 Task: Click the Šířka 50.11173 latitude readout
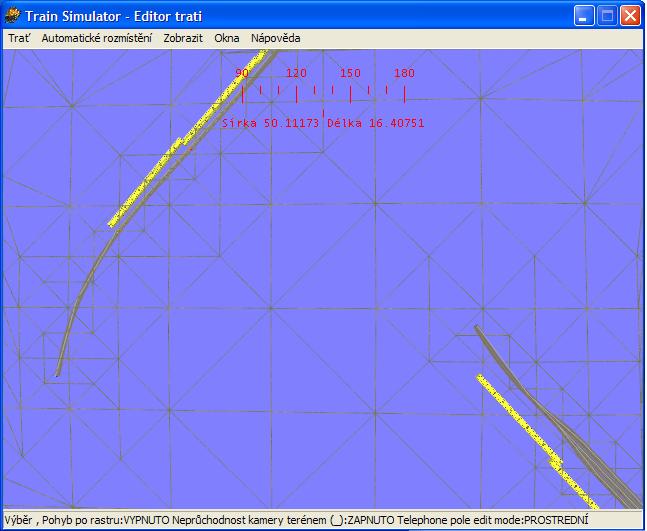[x=271, y=123]
